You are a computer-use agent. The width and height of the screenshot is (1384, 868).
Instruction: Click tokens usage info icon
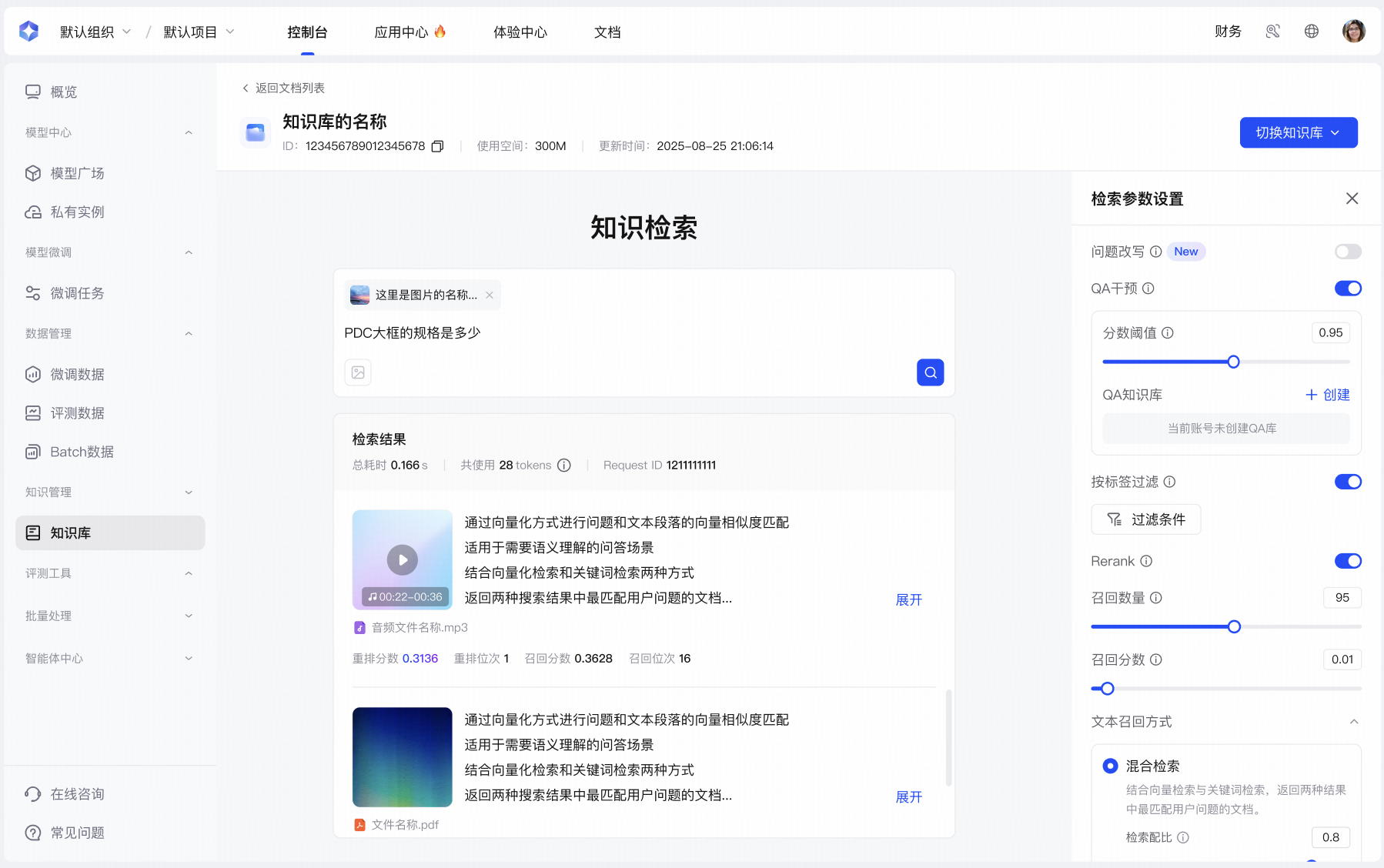pyautogui.click(x=564, y=466)
